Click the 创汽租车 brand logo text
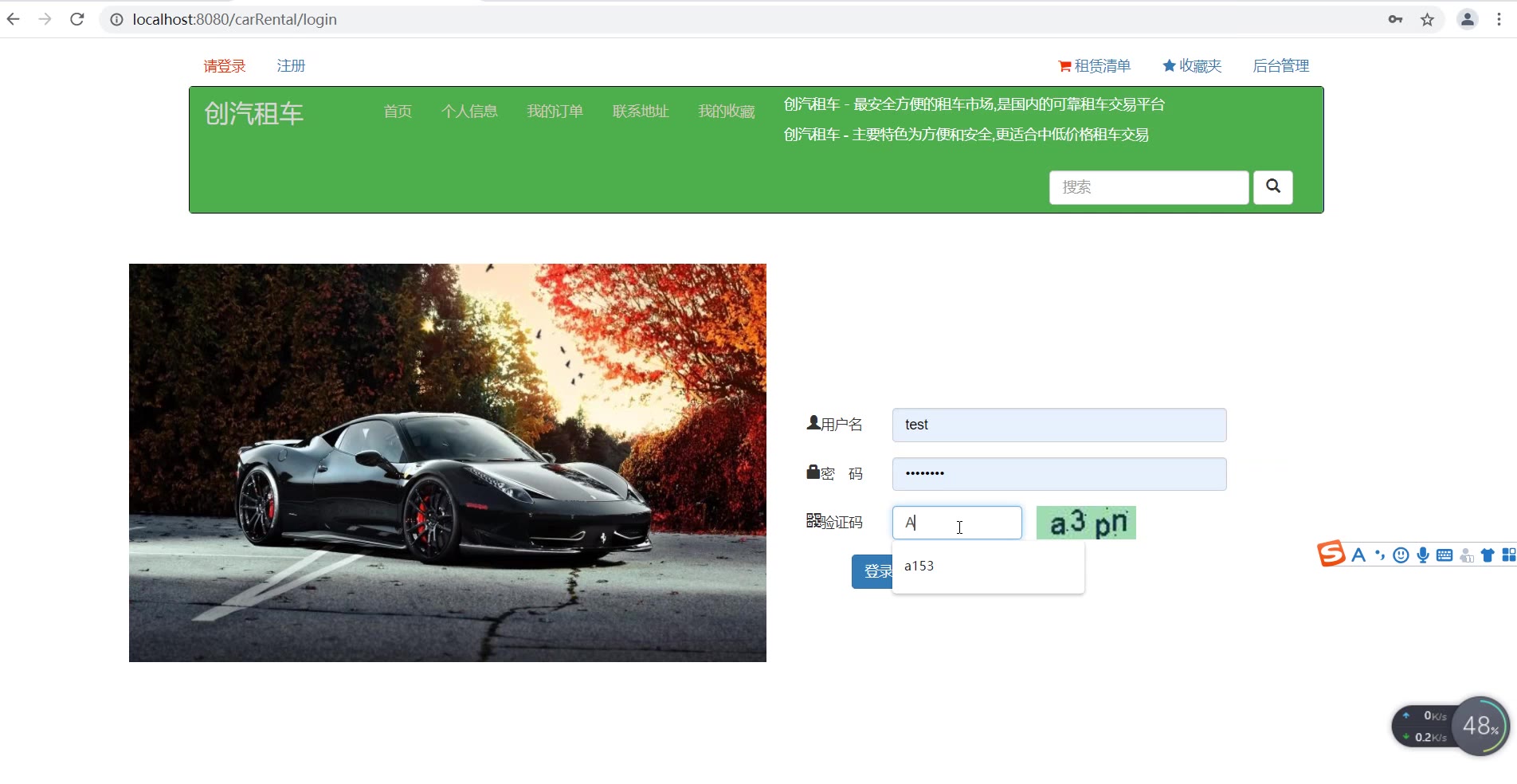Viewport: 1517px width, 784px height. coord(254,114)
